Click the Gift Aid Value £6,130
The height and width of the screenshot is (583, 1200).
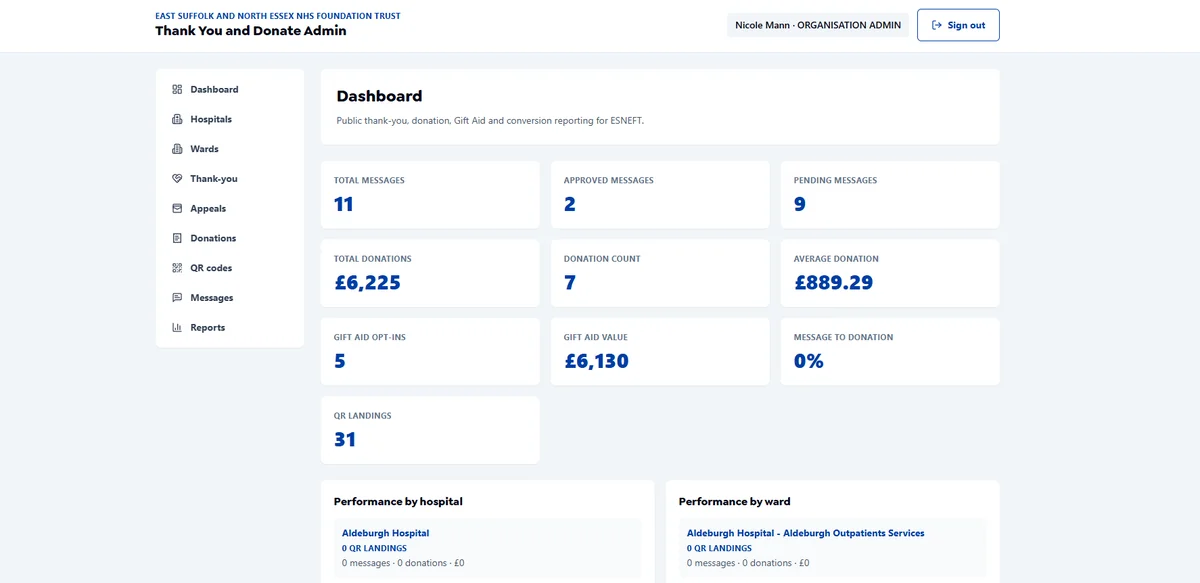tap(596, 361)
